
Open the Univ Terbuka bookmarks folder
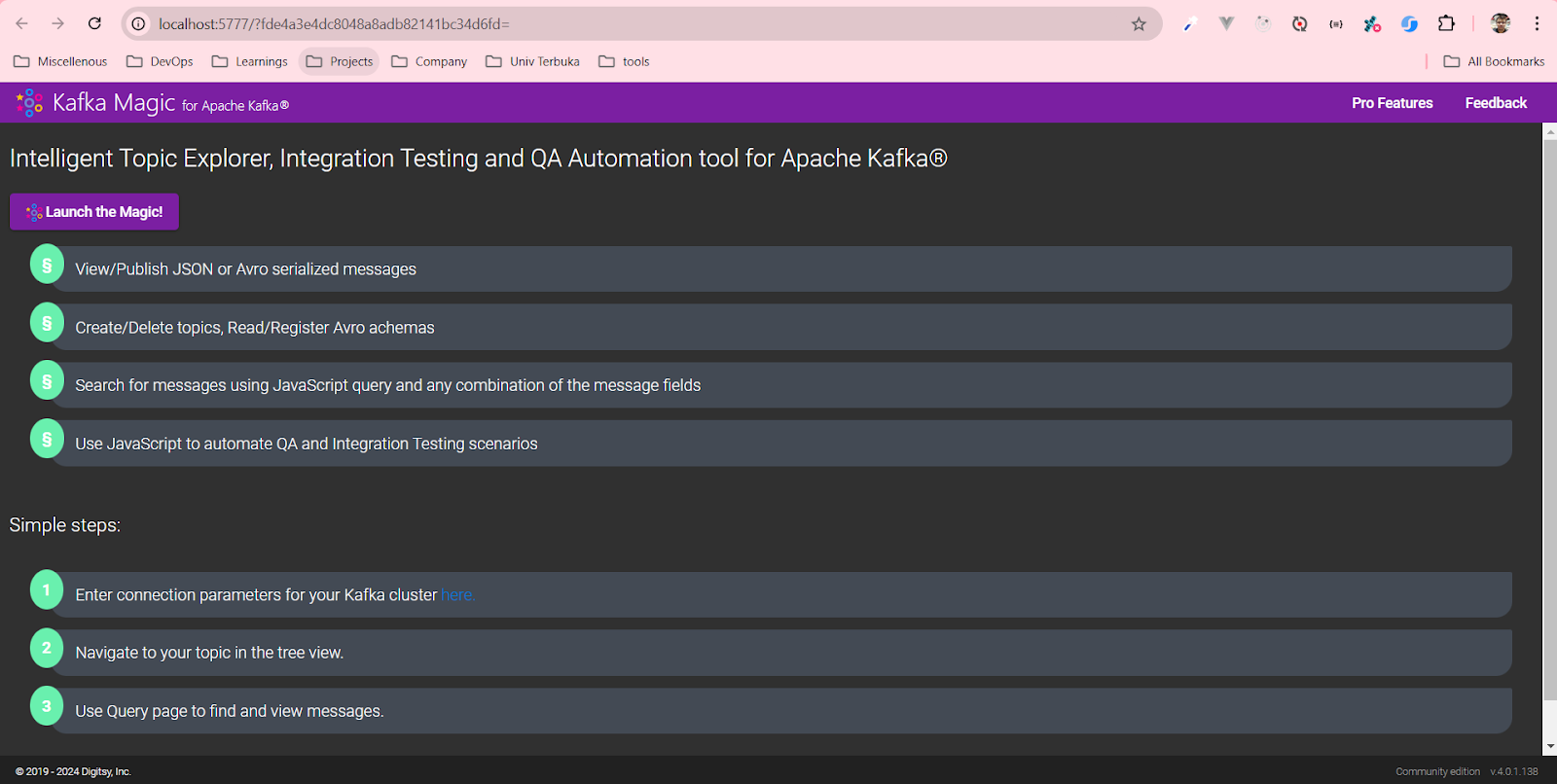[532, 61]
